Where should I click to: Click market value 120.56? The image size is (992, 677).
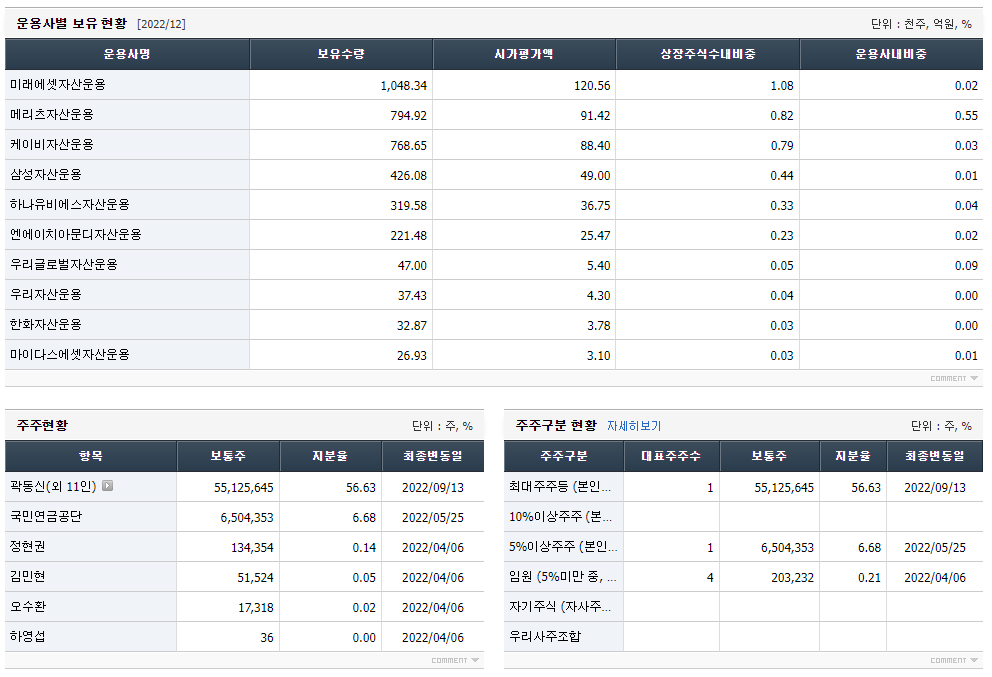[x=592, y=85]
